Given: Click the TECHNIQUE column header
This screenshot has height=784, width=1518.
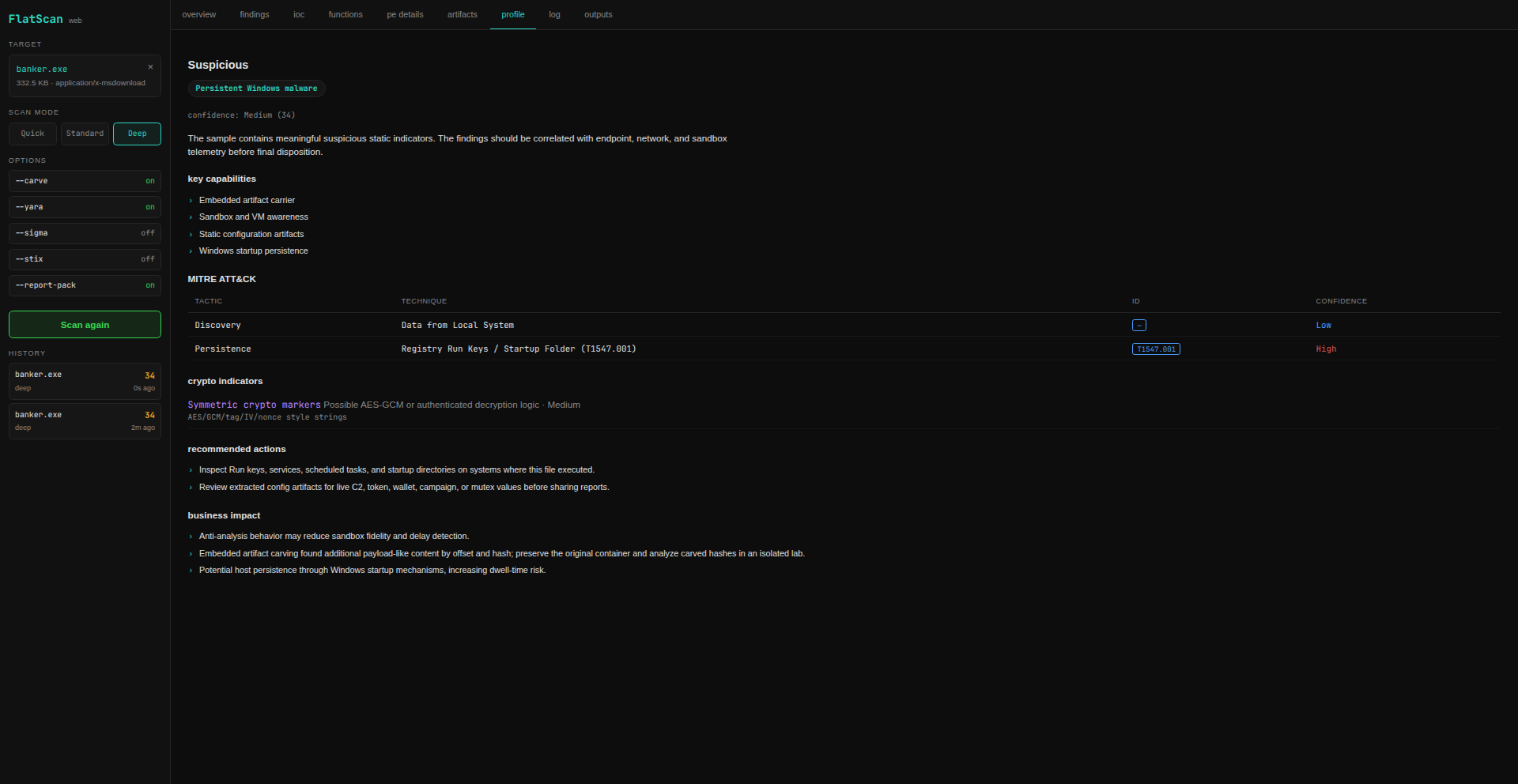Looking at the screenshot, I should click(424, 301).
